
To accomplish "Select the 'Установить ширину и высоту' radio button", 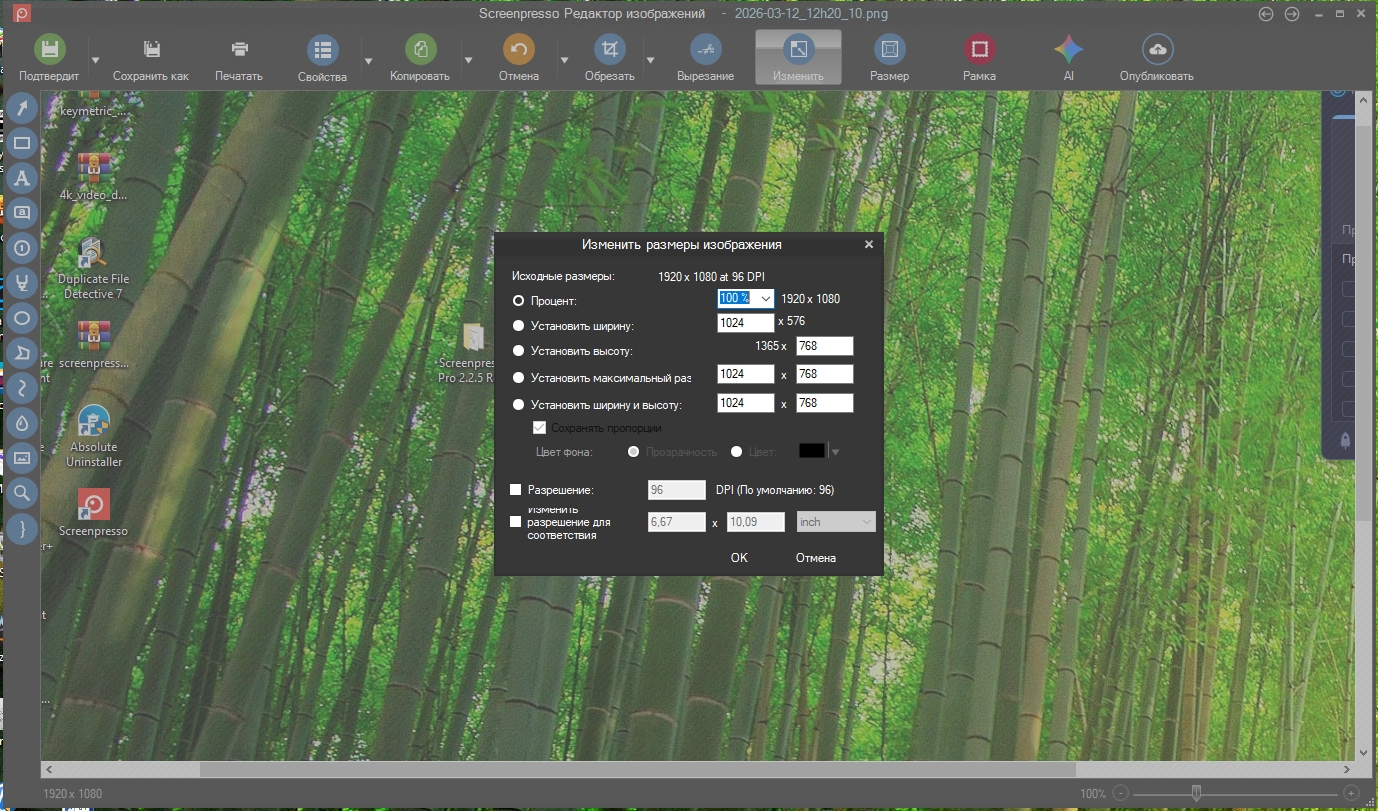I will pyautogui.click(x=518, y=405).
